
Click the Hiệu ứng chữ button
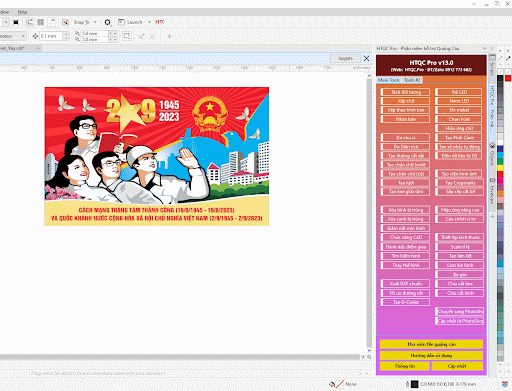(x=459, y=128)
